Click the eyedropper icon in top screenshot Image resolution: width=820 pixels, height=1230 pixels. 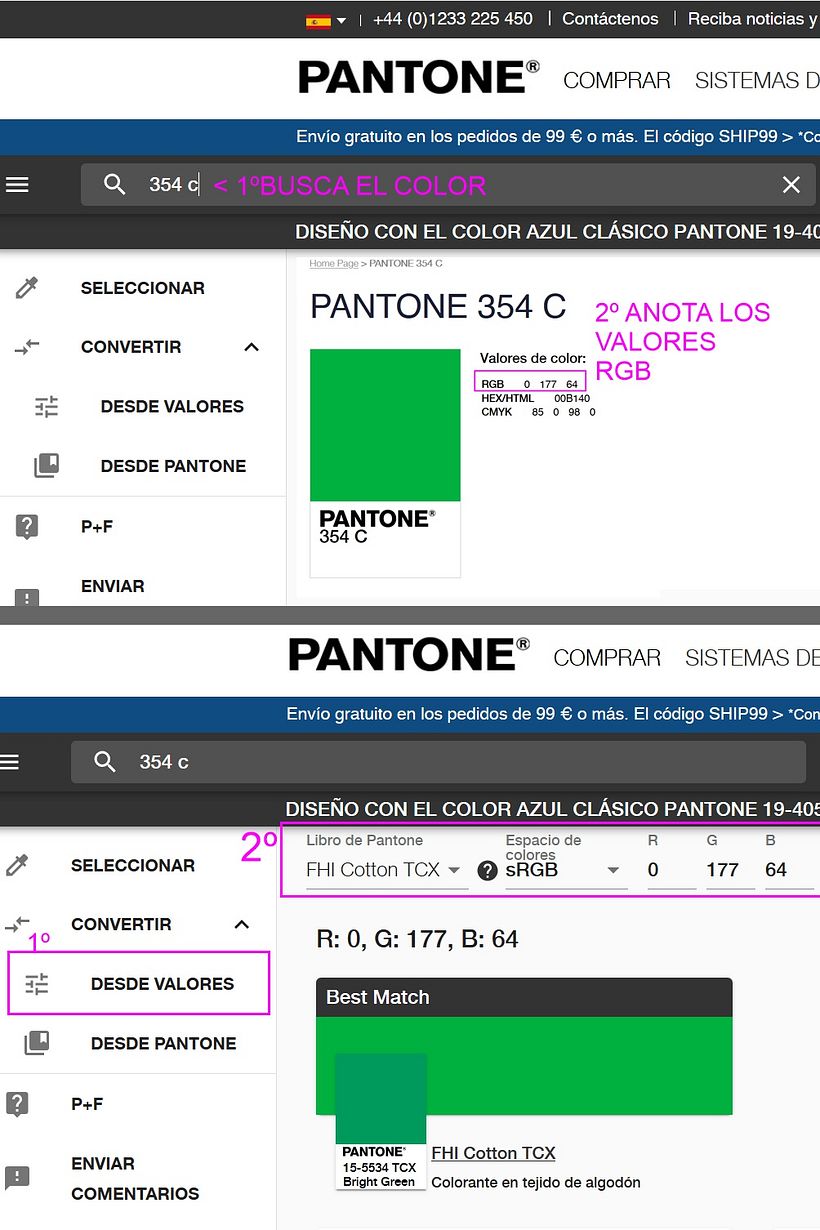(x=27, y=288)
